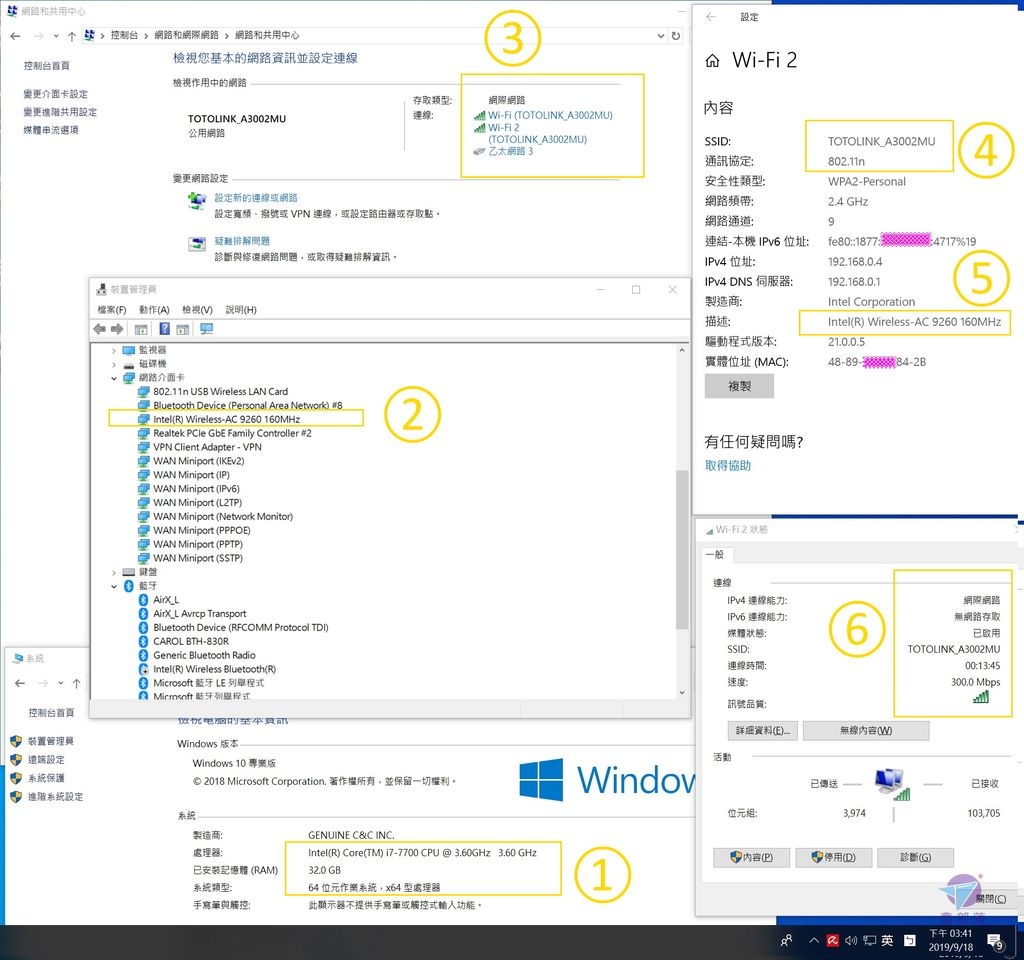Switch the 英 input language indicator

(887, 940)
